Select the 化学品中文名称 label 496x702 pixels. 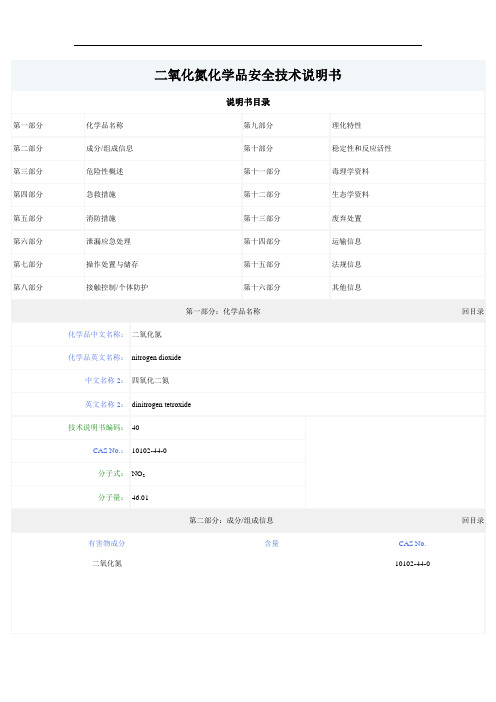click(95, 334)
